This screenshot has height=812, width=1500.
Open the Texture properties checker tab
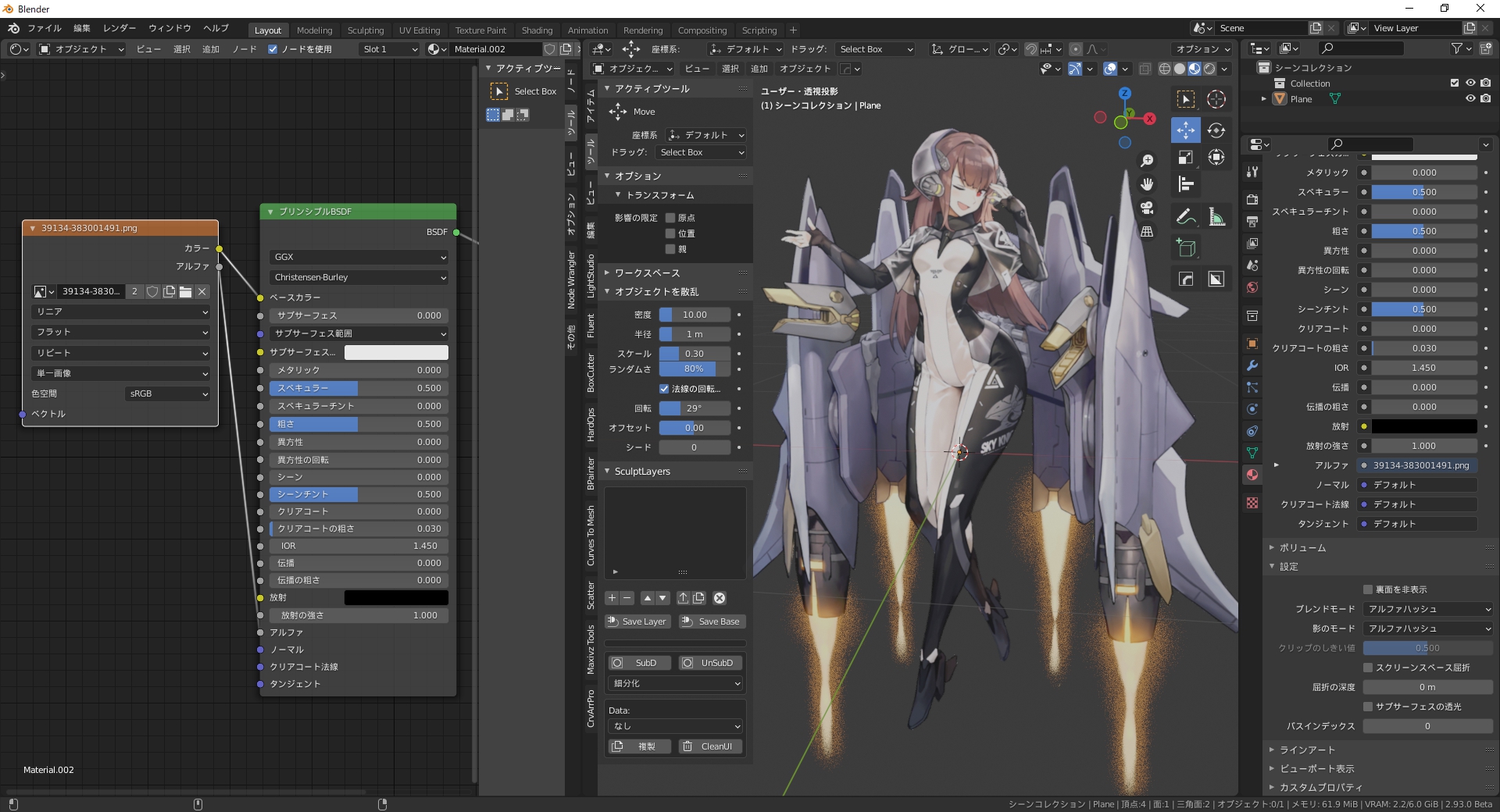pyautogui.click(x=1252, y=503)
